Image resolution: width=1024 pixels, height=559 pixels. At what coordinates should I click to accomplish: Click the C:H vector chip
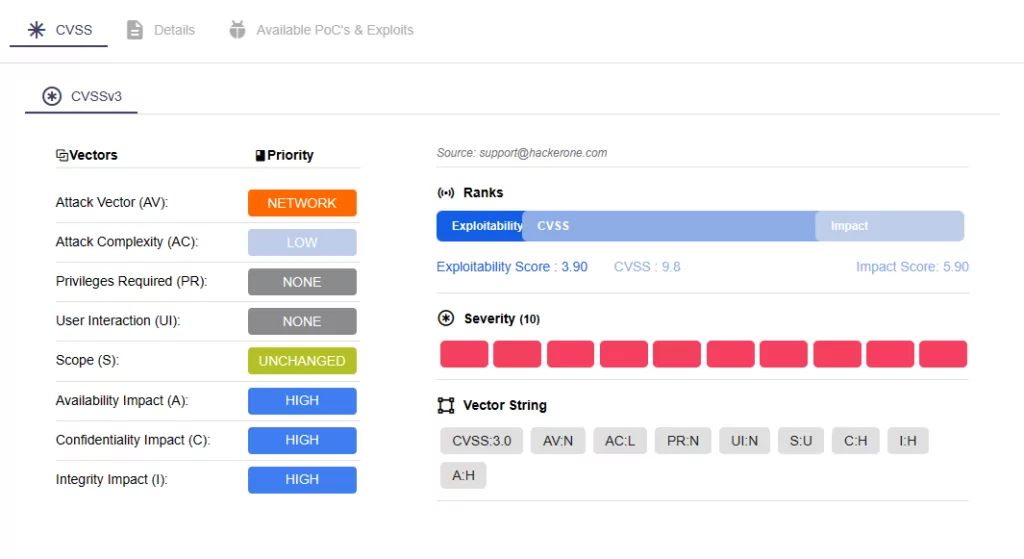pos(856,441)
